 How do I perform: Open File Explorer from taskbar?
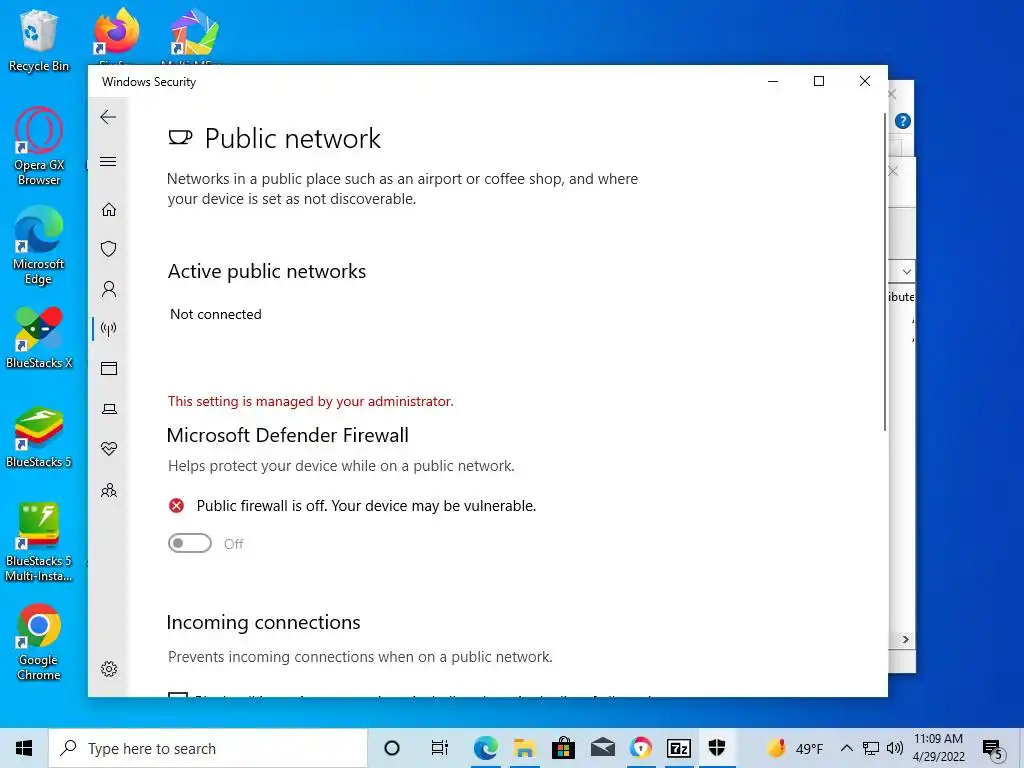(524, 748)
